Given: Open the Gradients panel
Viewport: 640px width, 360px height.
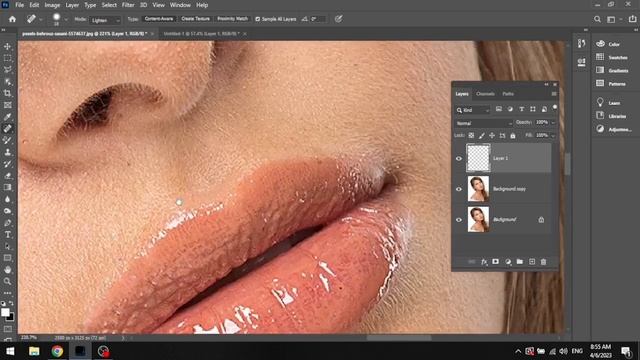Looking at the screenshot, I should 612,71.
